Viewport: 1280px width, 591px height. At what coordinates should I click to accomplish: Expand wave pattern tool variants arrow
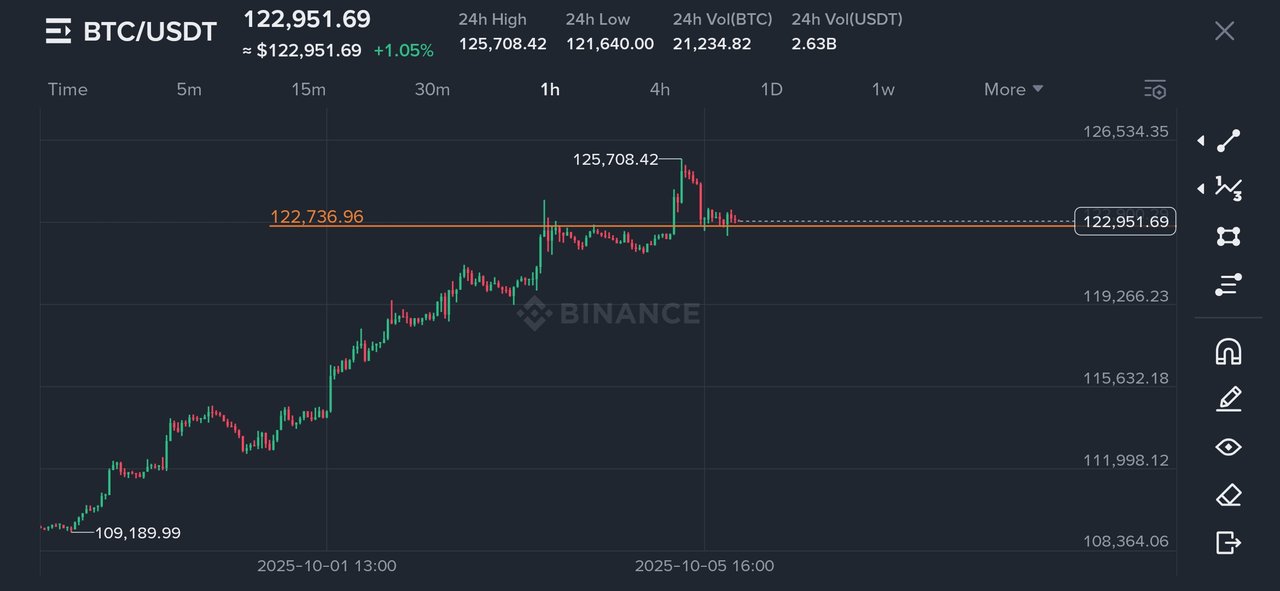tap(1201, 188)
